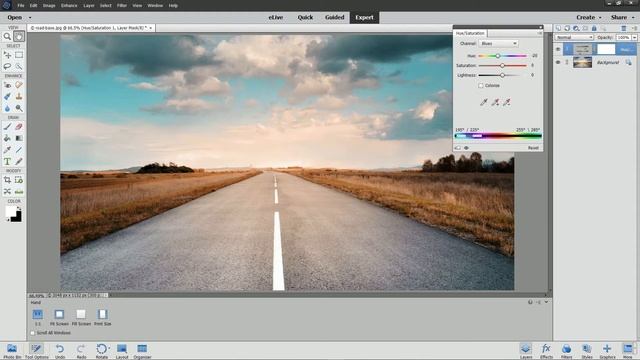The width and height of the screenshot is (640, 360).
Task: Delete layer using the trash icon
Action: (624, 28)
